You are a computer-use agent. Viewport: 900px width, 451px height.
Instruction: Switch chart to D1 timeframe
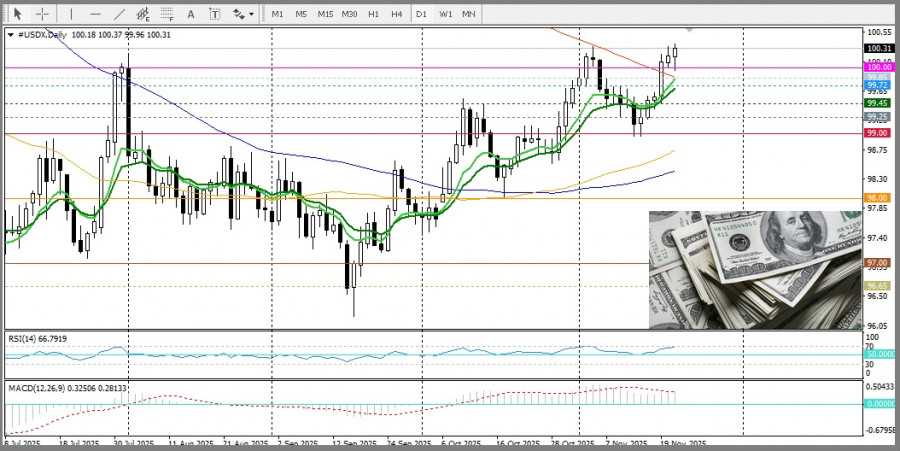pyautogui.click(x=421, y=14)
